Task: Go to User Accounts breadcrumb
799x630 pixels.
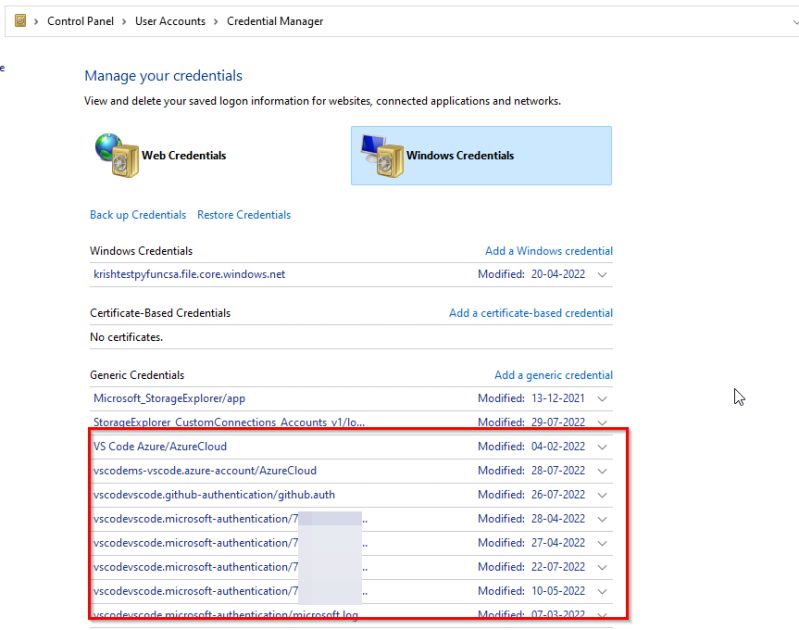Action: coord(170,21)
